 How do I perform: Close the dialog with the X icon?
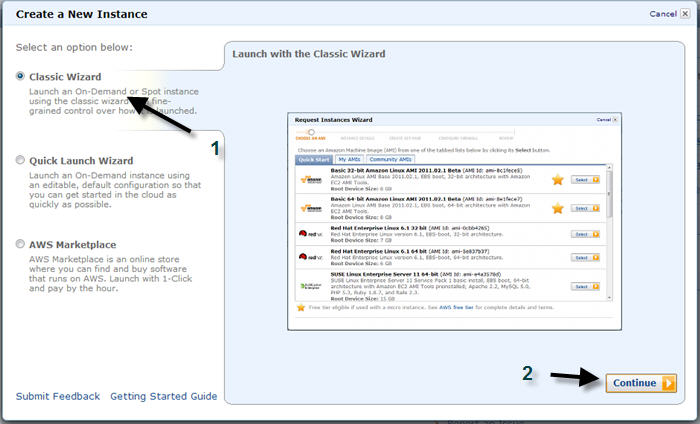[685, 13]
